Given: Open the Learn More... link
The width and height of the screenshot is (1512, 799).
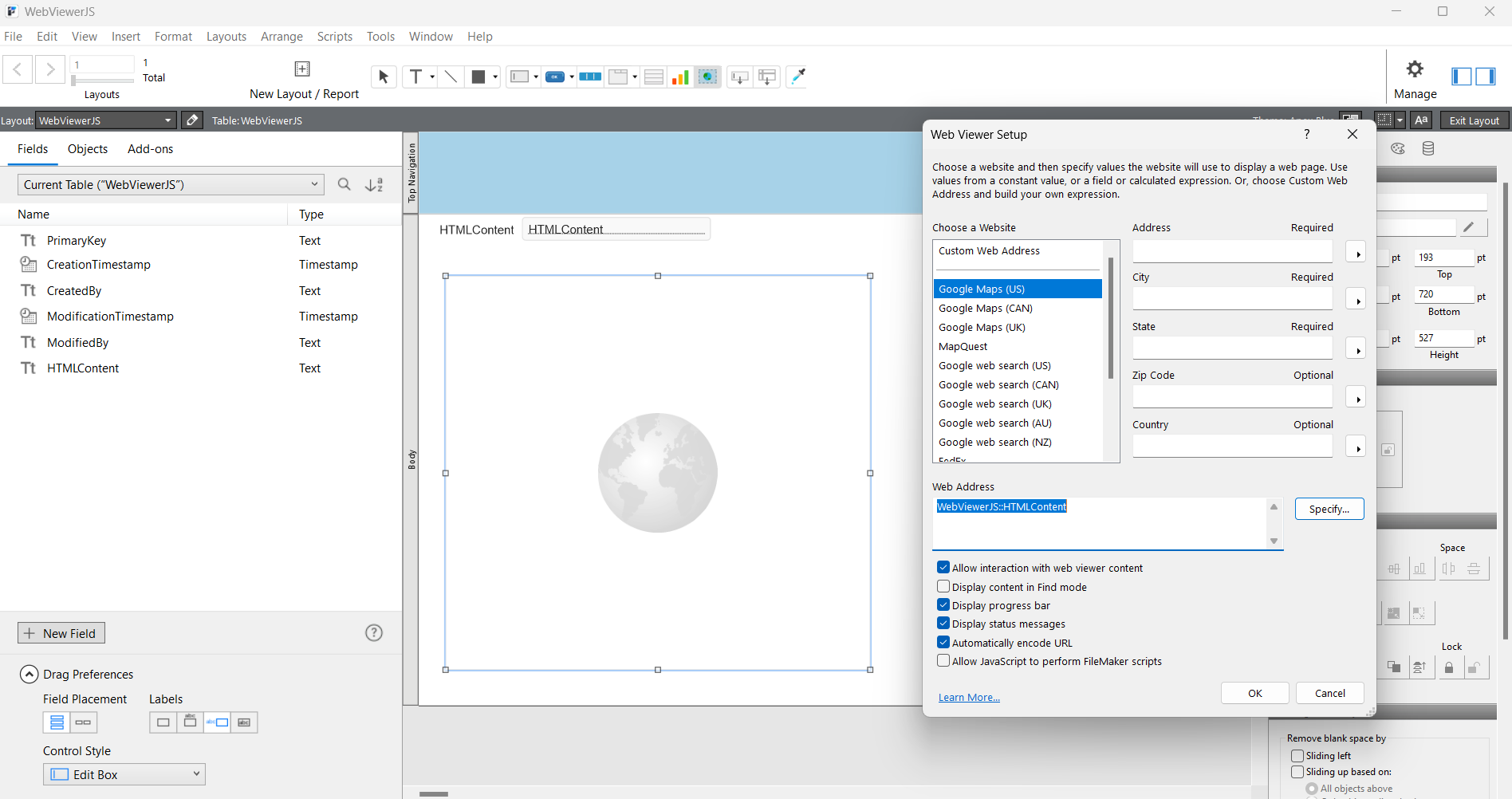Looking at the screenshot, I should pos(969,697).
